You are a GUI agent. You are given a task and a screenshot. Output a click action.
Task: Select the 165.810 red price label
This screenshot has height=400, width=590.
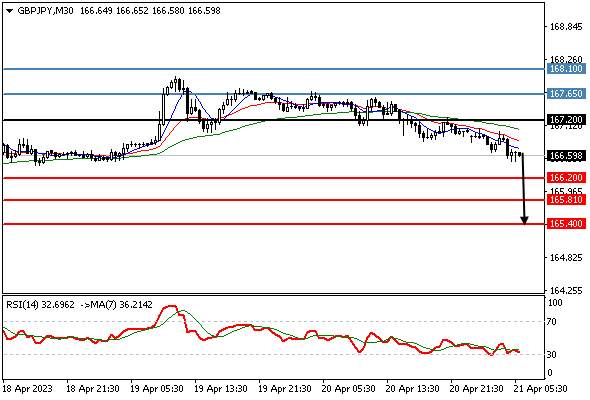tap(566, 200)
